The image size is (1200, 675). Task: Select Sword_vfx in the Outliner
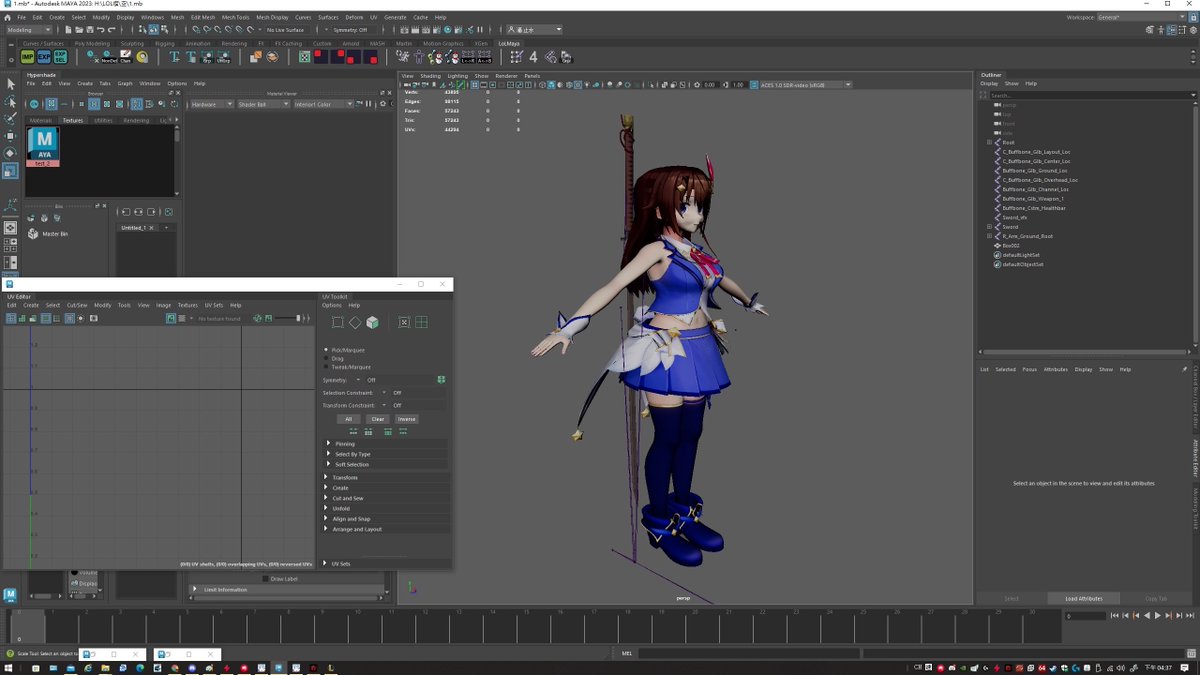click(1015, 217)
